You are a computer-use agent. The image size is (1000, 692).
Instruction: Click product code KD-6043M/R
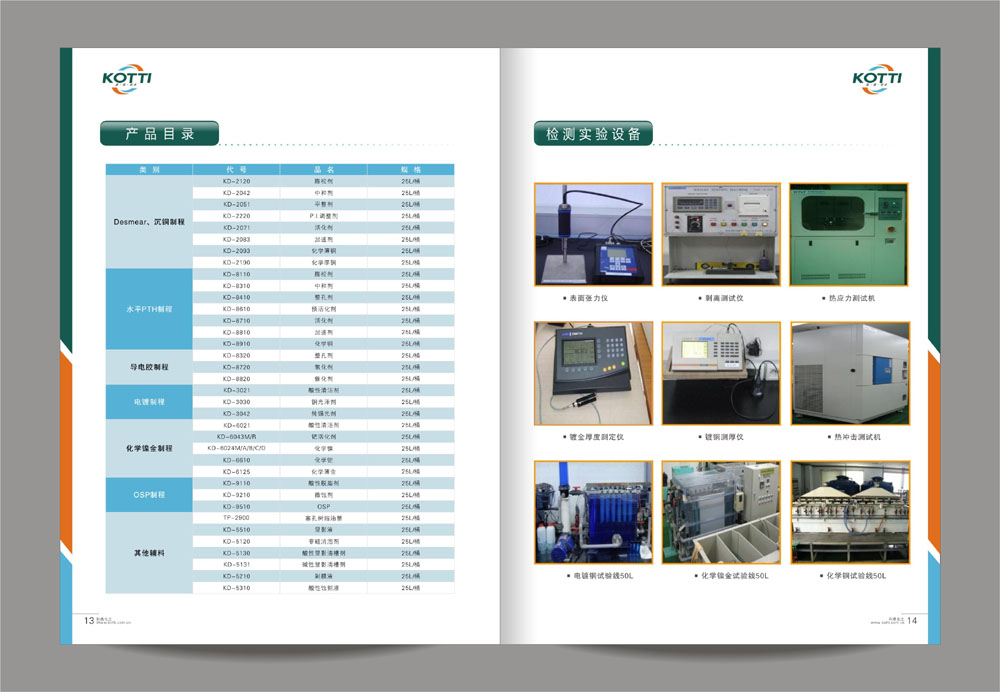[237, 437]
